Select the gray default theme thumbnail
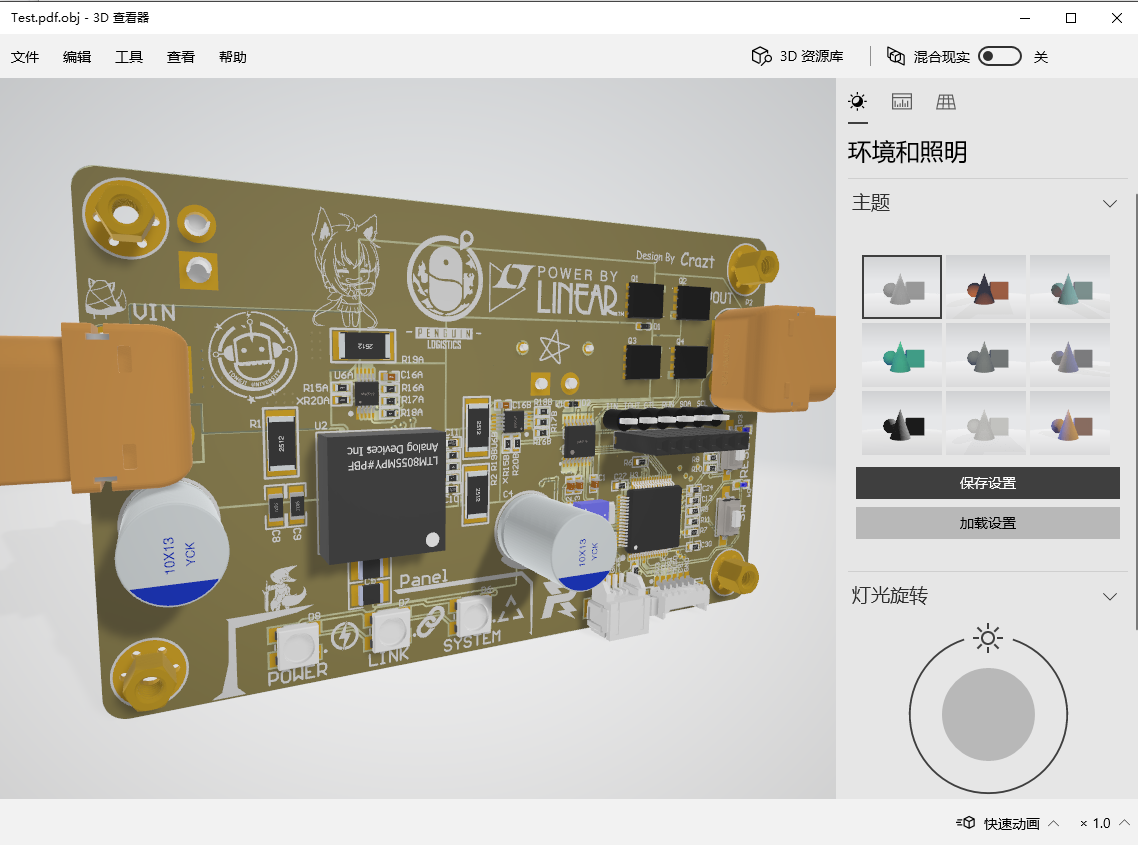Screen dimensions: 1138x845 (x=902, y=287)
